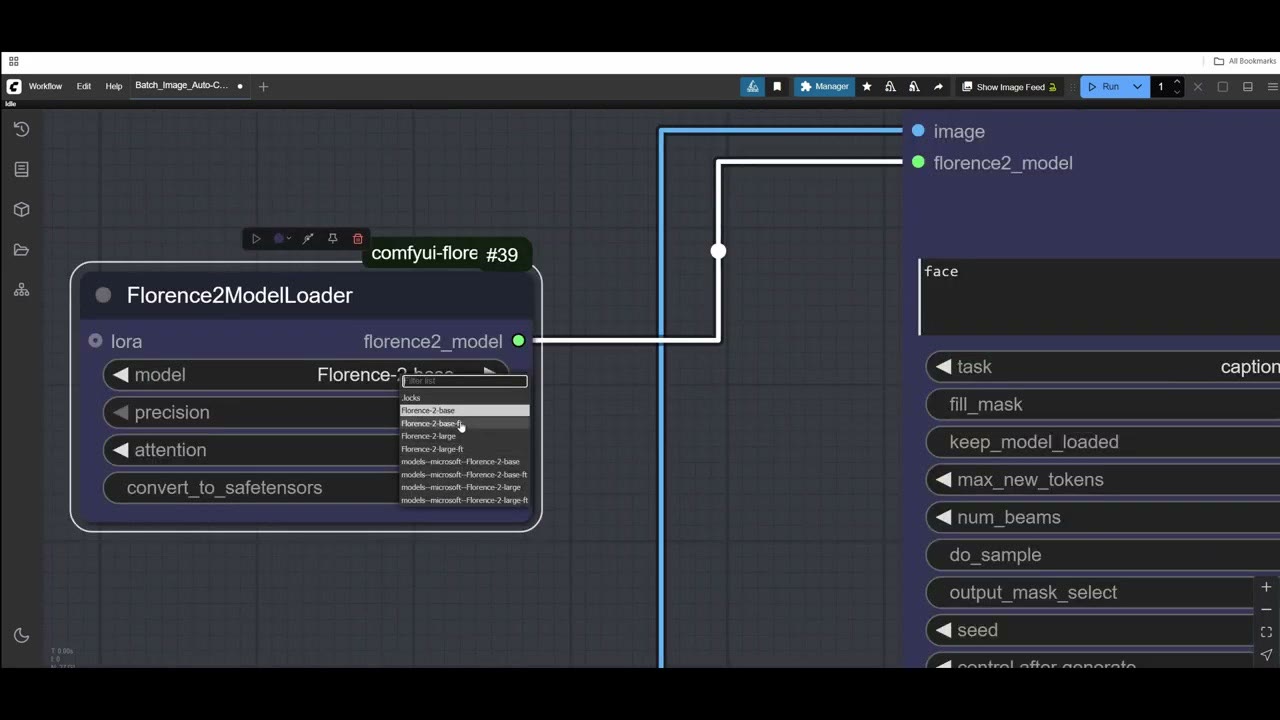Click left arrow on precision widget
The width and height of the screenshot is (1280, 720).
pyautogui.click(x=121, y=412)
